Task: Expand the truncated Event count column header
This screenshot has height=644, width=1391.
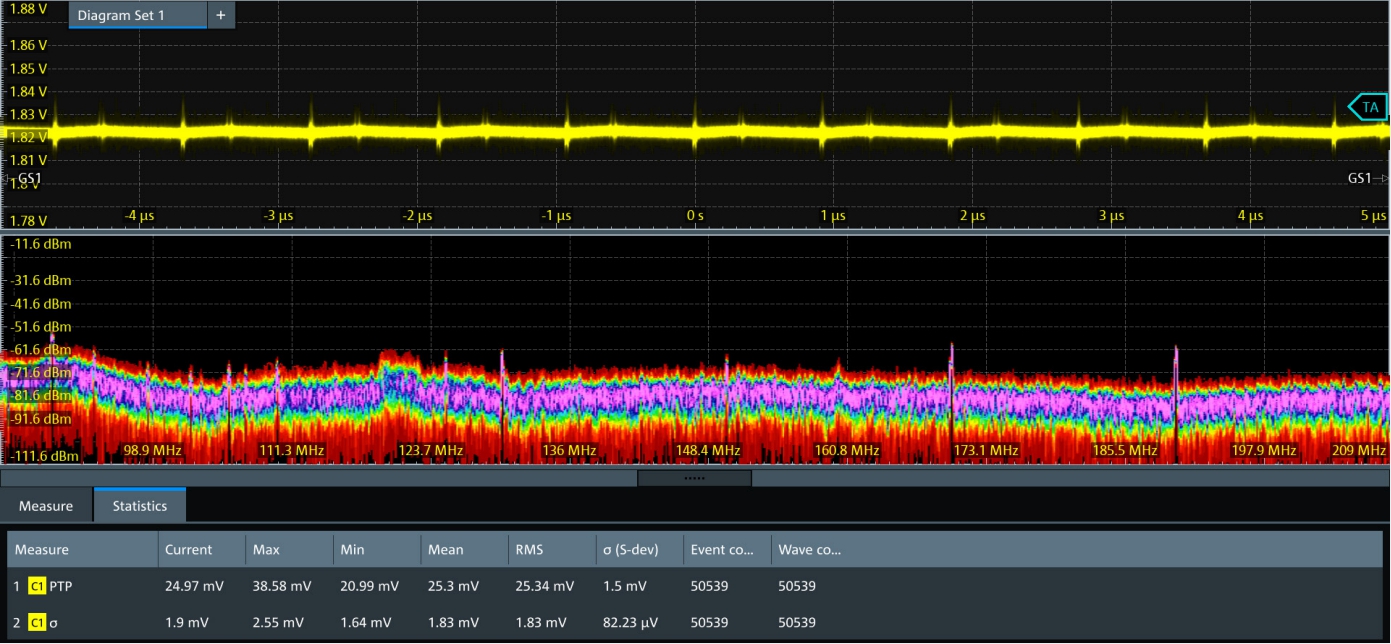Action: [x=722, y=549]
